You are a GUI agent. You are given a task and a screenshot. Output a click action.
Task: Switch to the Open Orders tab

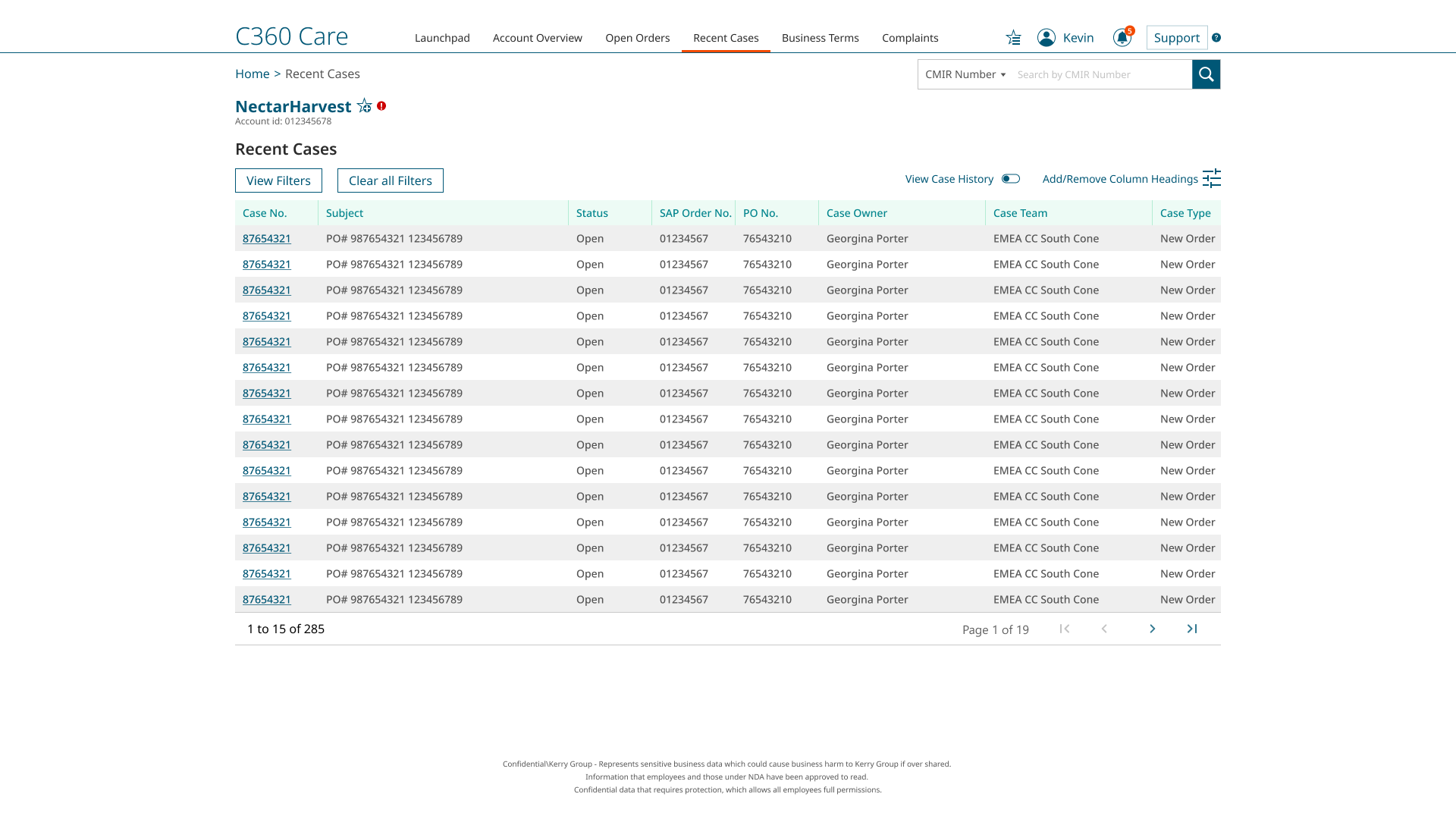point(637,38)
